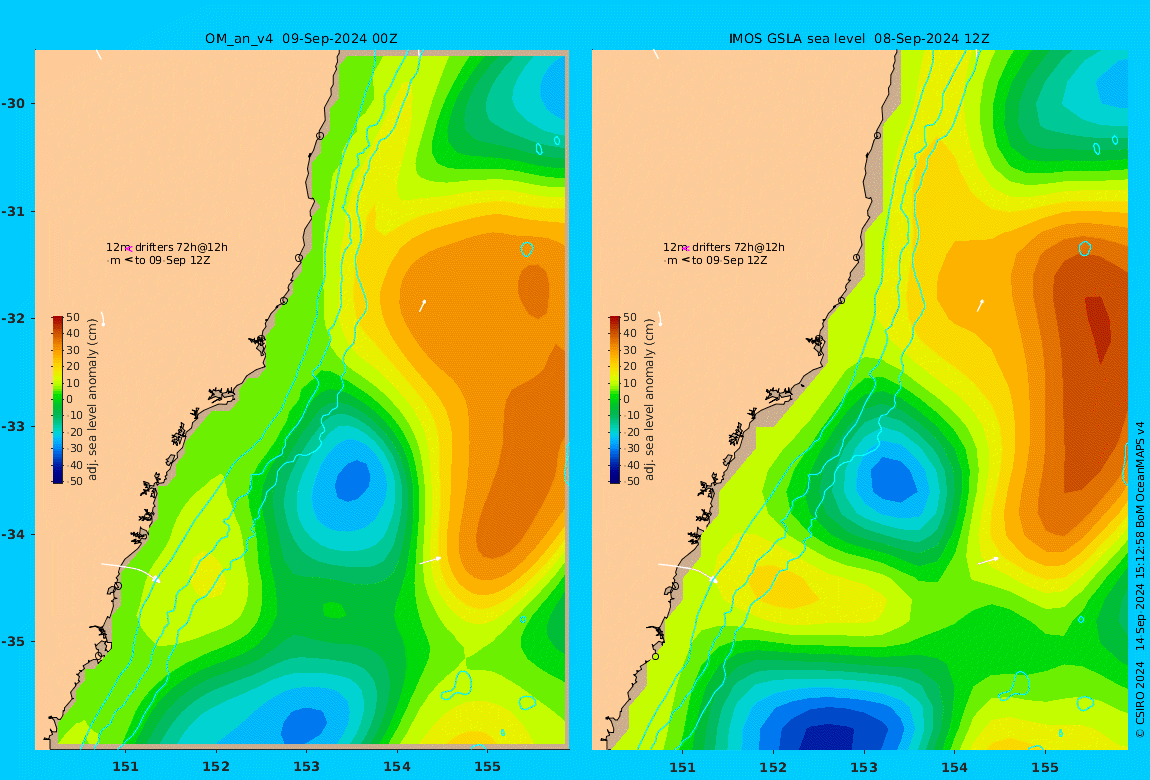This screenshot has width=1150, height=780.
Task: Select the -32 latitude axis label
Action: click(13, 319)
